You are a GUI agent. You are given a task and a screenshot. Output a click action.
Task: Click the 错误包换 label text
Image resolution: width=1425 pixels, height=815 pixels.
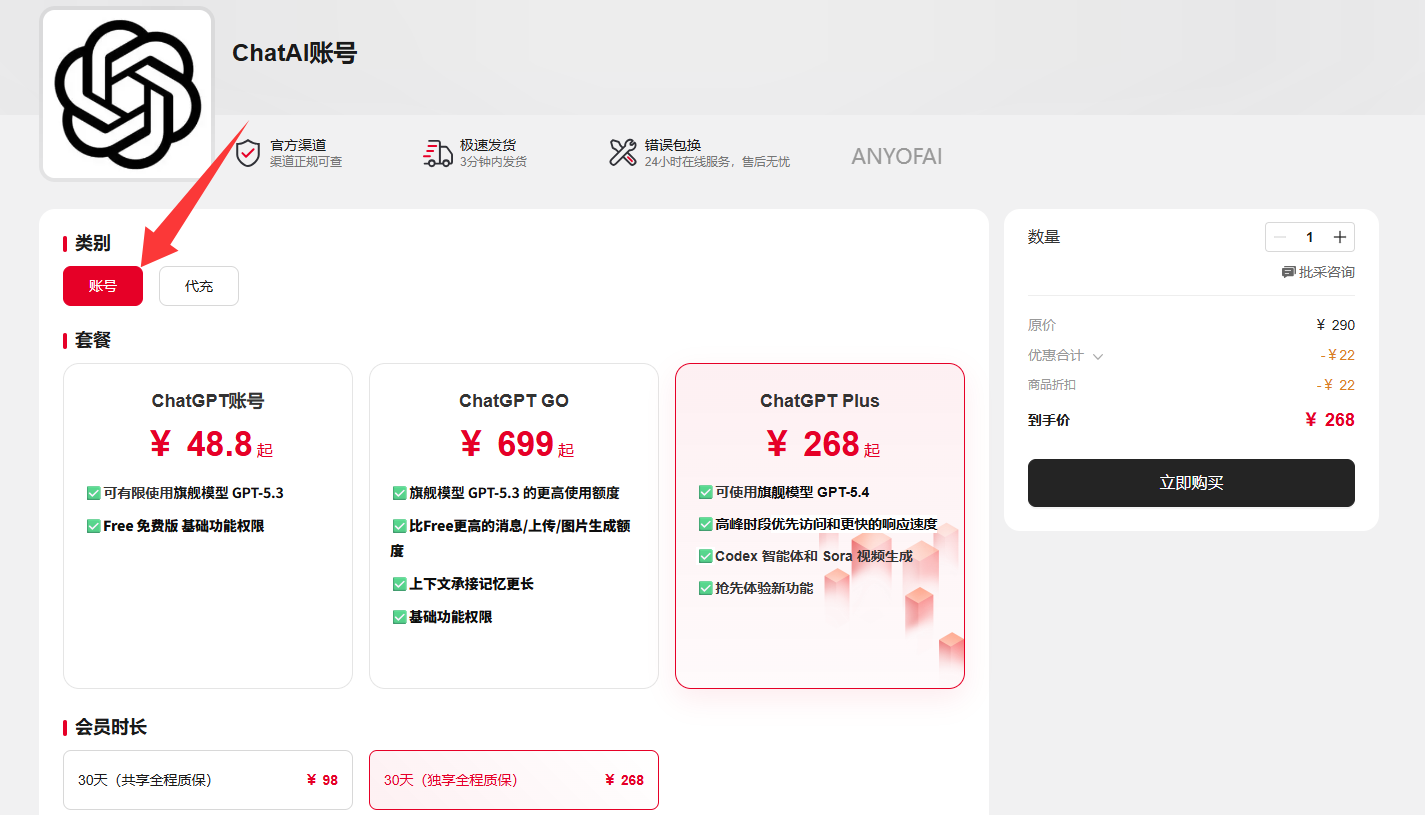tap(673, 145)
